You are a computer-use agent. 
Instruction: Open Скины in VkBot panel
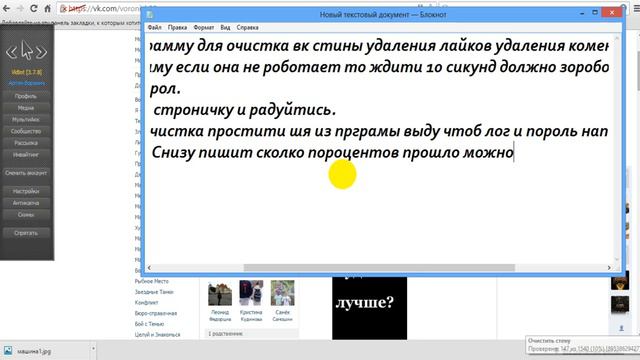click(26, 215)
